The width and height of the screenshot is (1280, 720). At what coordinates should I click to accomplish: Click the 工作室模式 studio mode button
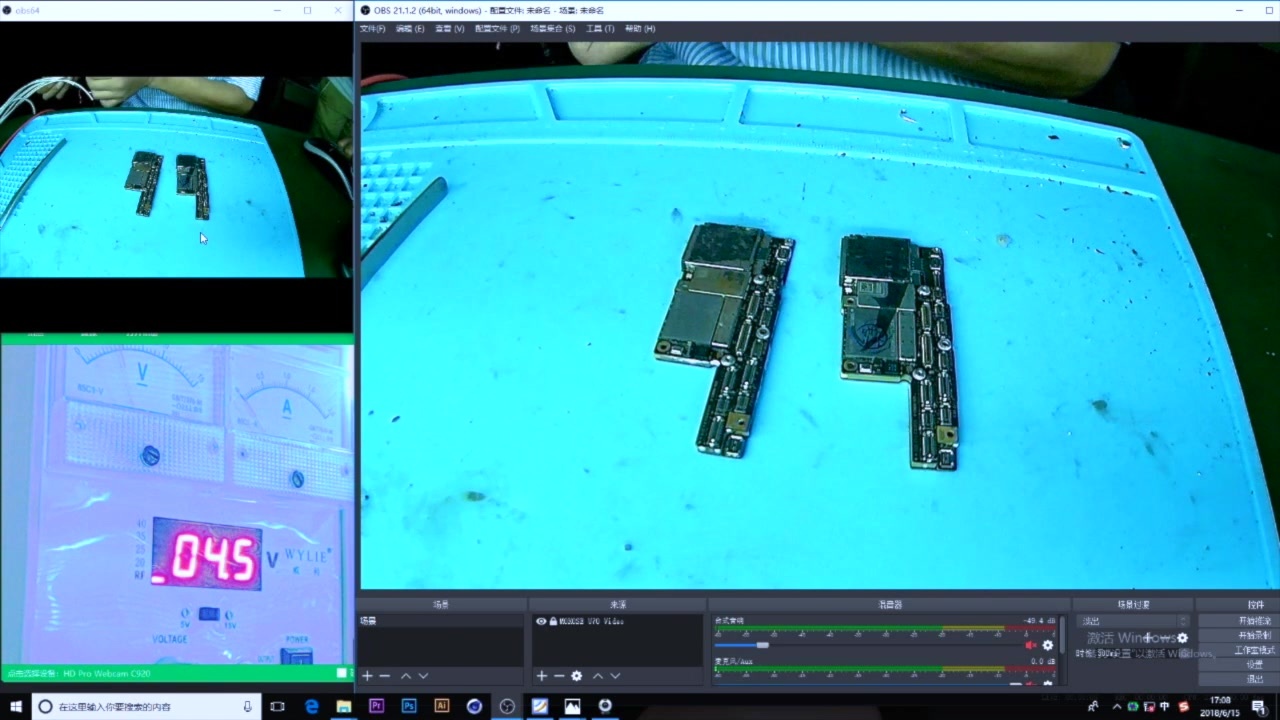(1252, 650)
